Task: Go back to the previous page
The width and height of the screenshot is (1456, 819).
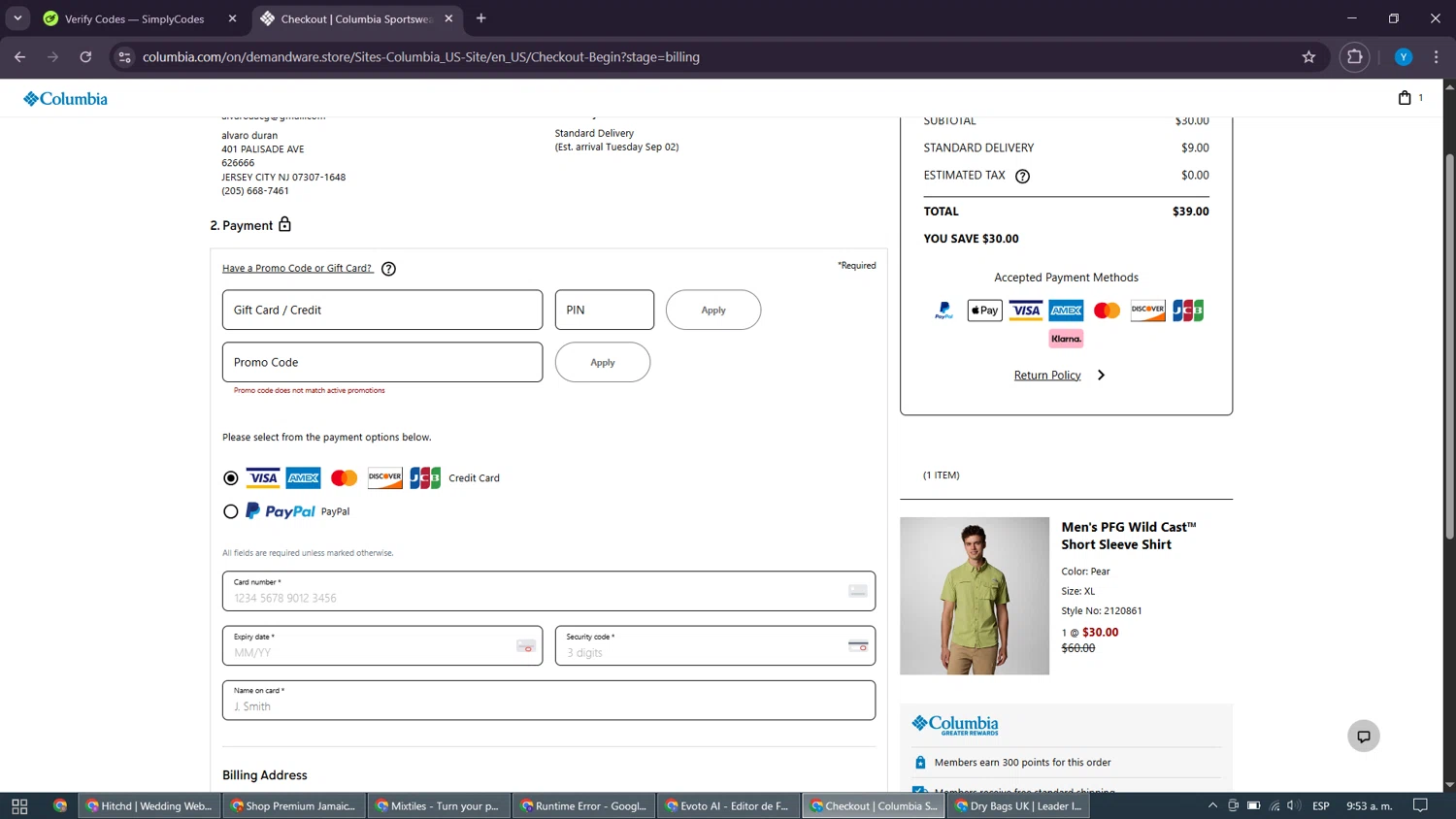Action: [x=19, y=57]
